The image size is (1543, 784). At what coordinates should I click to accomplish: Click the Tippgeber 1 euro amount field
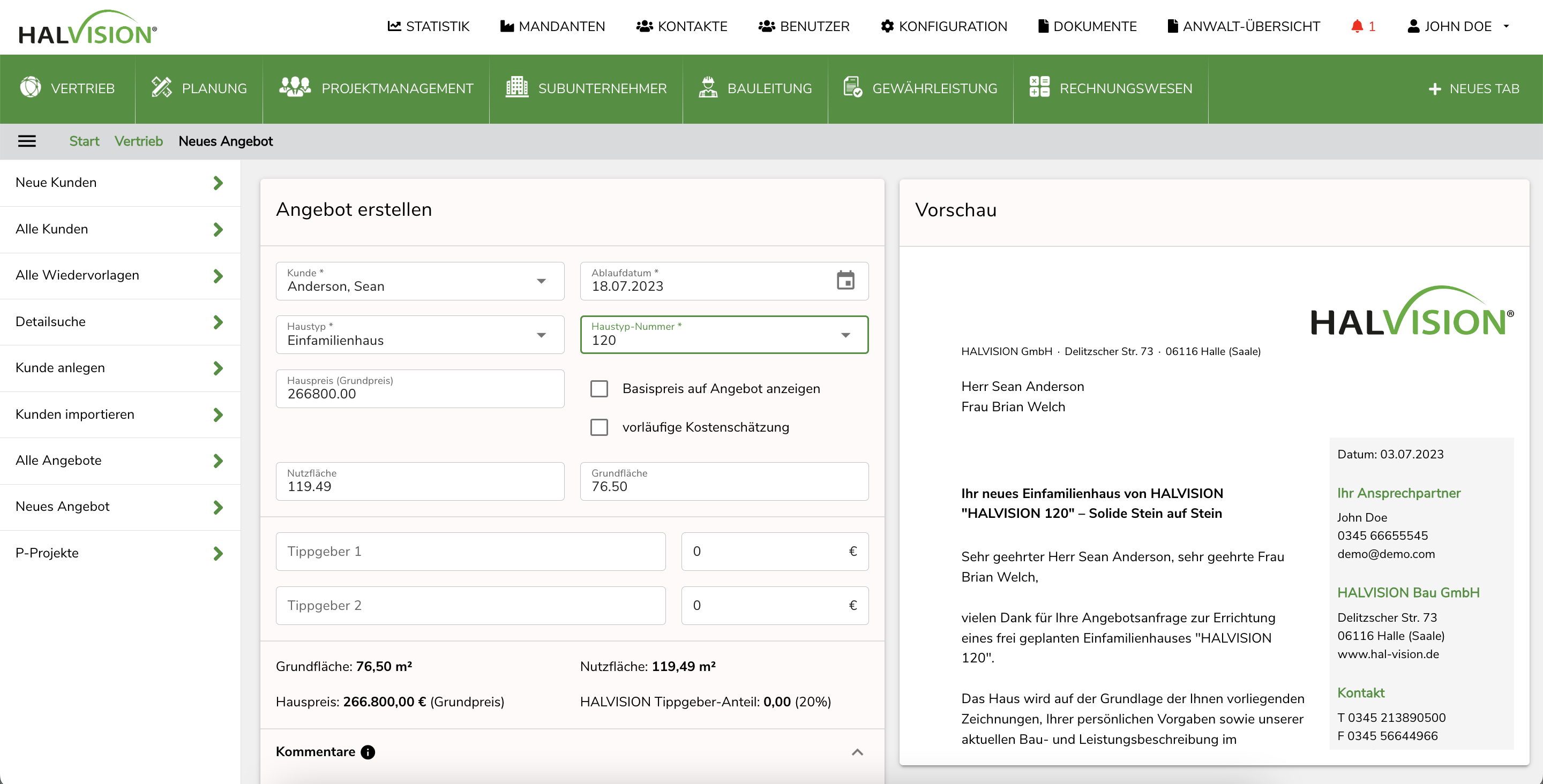point(775,552)
